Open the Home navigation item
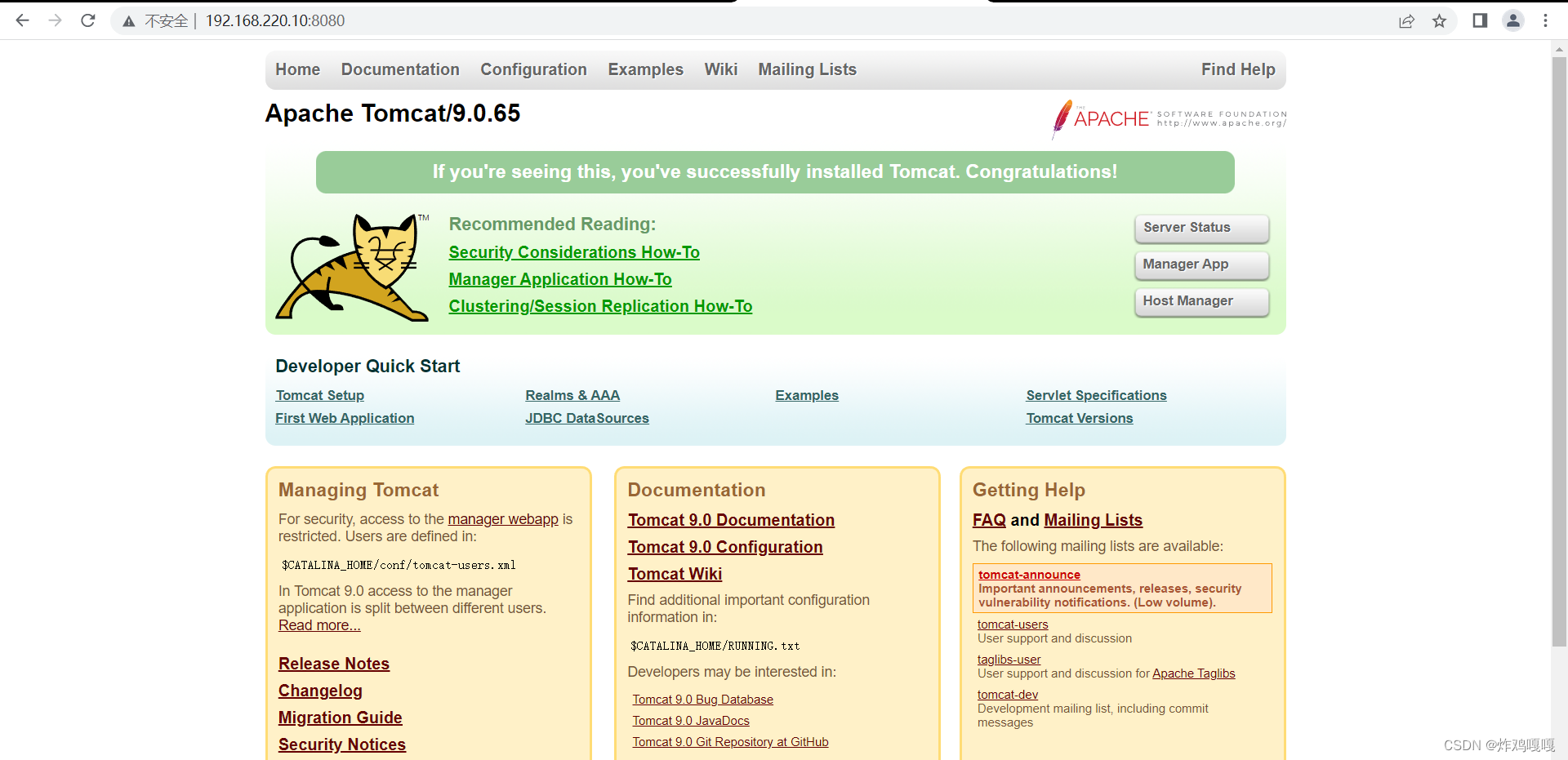1568x760 pixels. 297,69
